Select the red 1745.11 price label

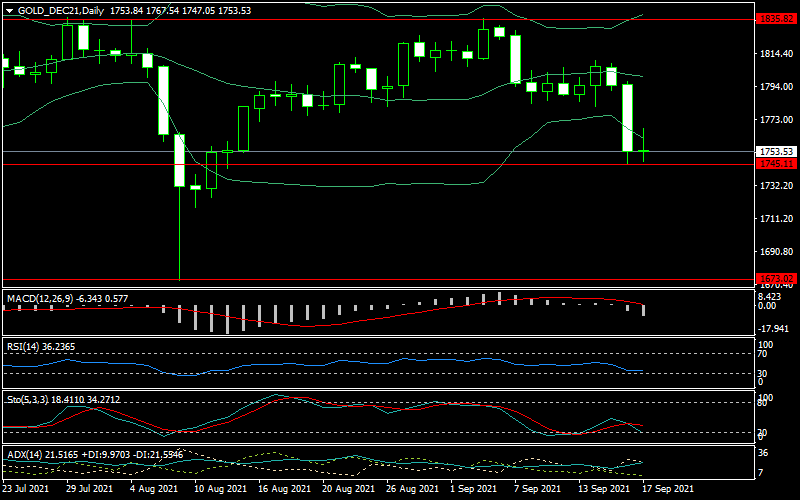click(x=776, y=163)
